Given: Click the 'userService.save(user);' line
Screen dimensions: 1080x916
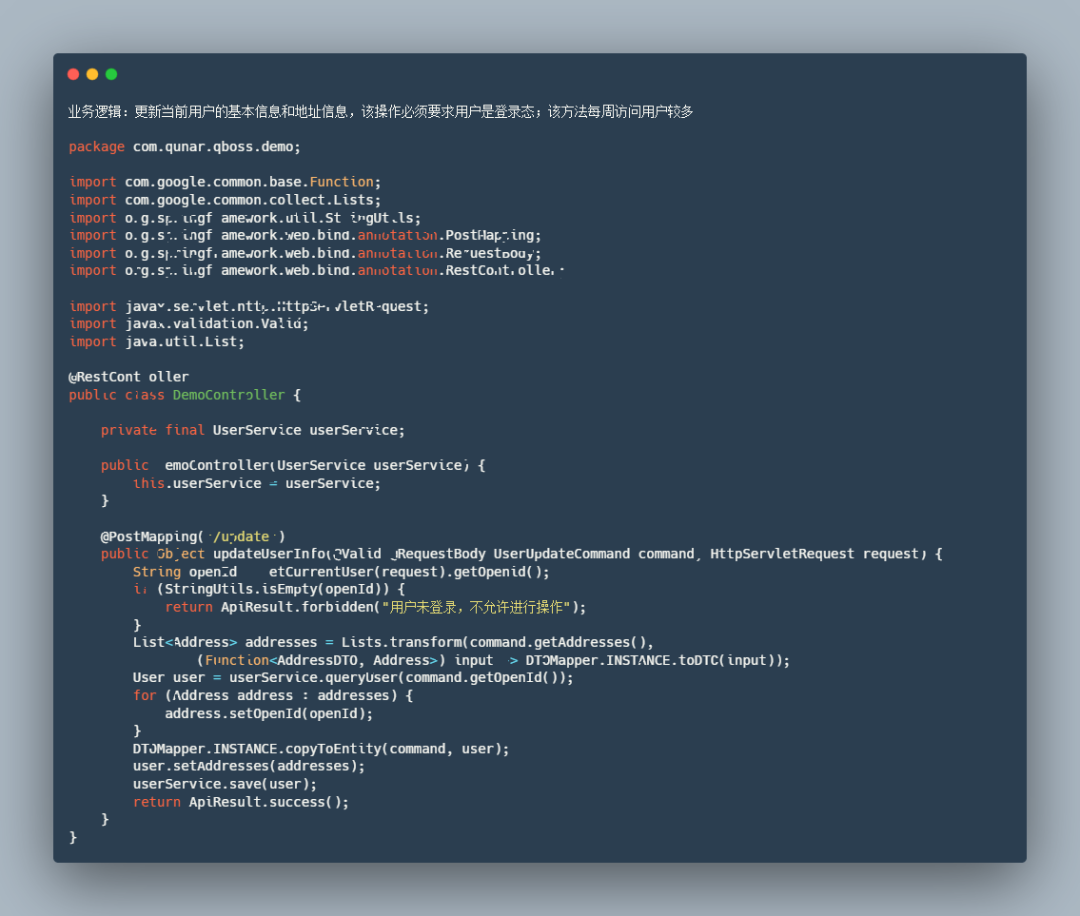Looking at the screenshot, I should pos(225,784).
